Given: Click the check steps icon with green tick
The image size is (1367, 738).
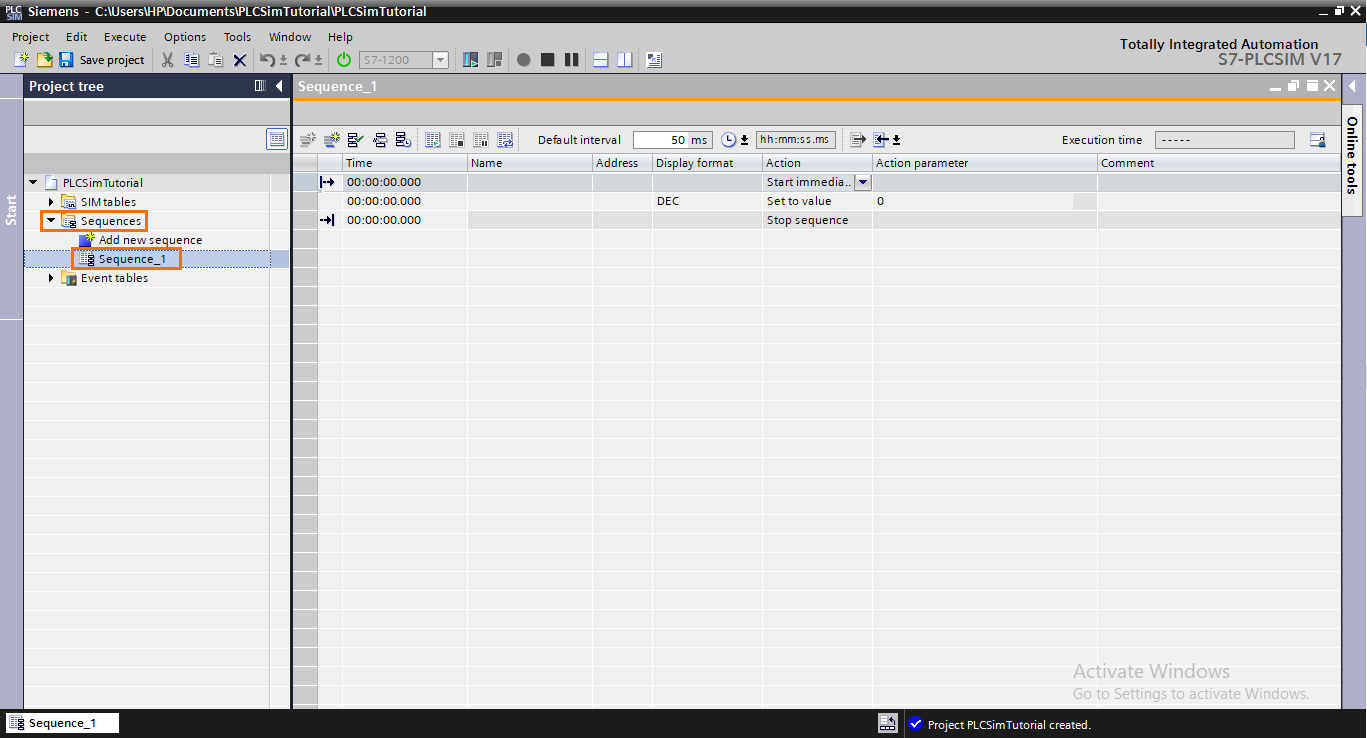Looking at the screenshot, I should 356,140.
